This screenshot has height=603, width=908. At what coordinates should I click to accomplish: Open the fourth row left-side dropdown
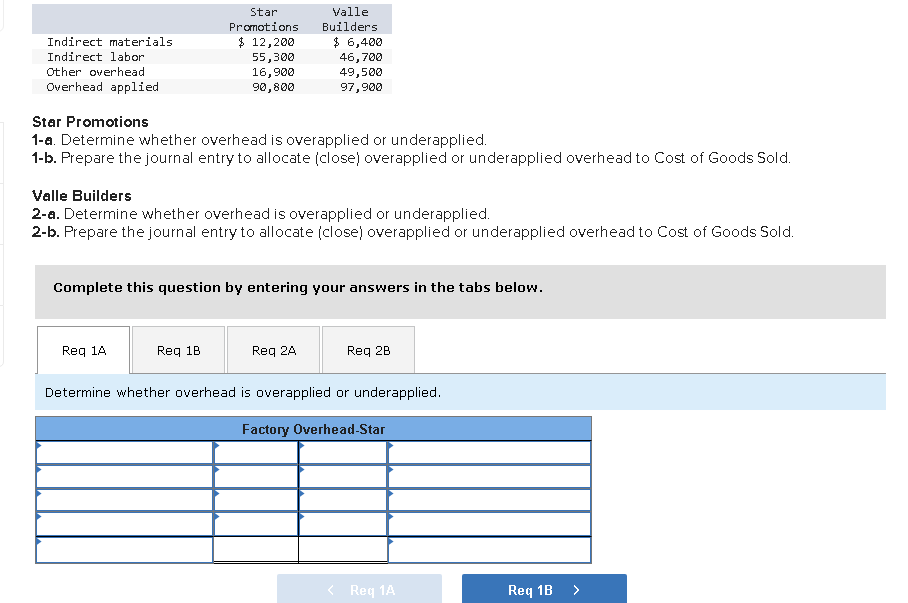coord(124,523)
